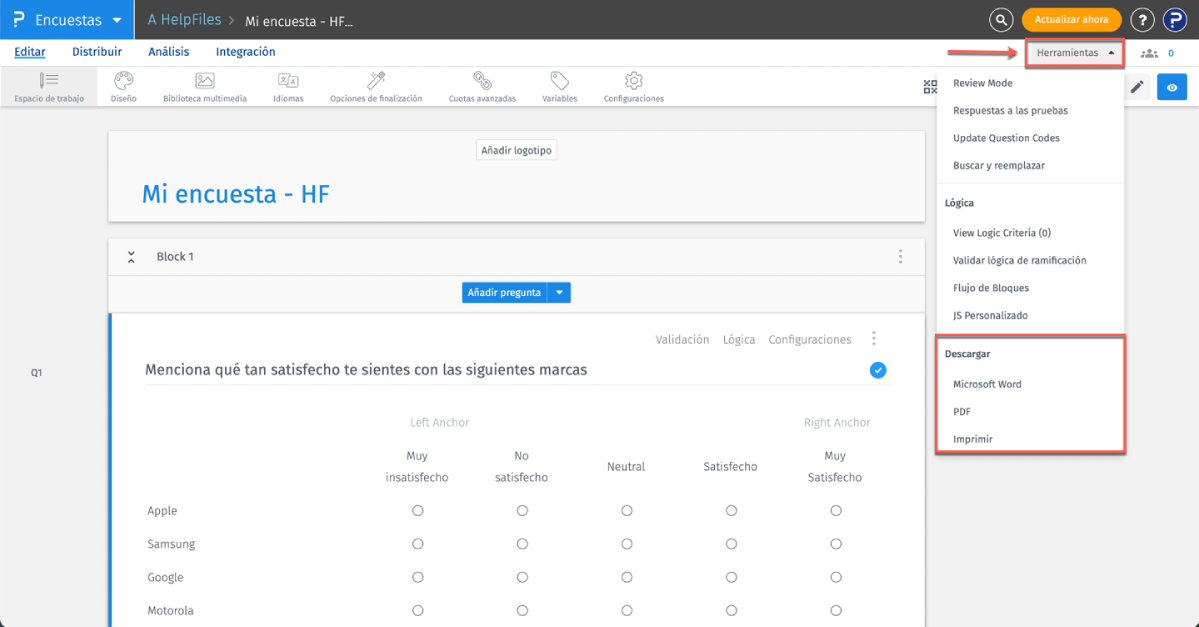Viewport: 1199px width, 627px height.
Task: Open Cuotas avanzadas icon
Action: click(482, 82)
